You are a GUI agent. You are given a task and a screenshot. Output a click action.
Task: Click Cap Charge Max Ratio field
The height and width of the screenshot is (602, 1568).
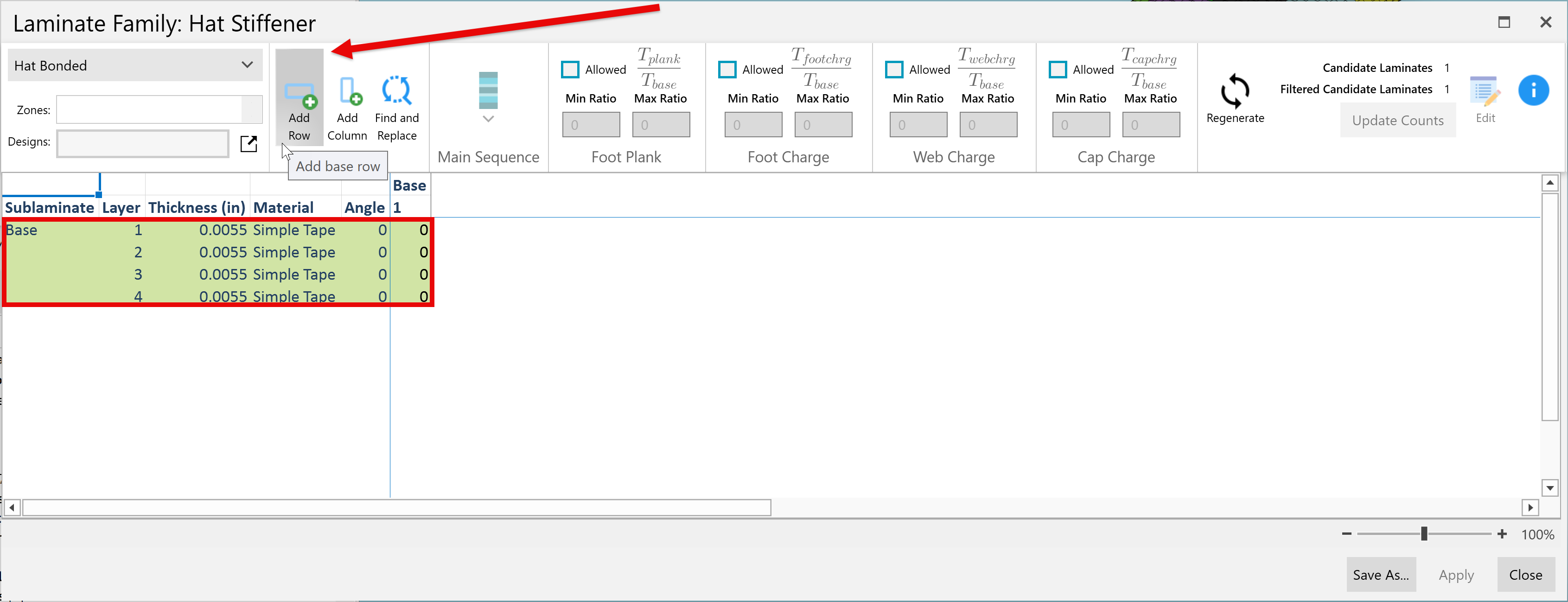point(1151,125)
